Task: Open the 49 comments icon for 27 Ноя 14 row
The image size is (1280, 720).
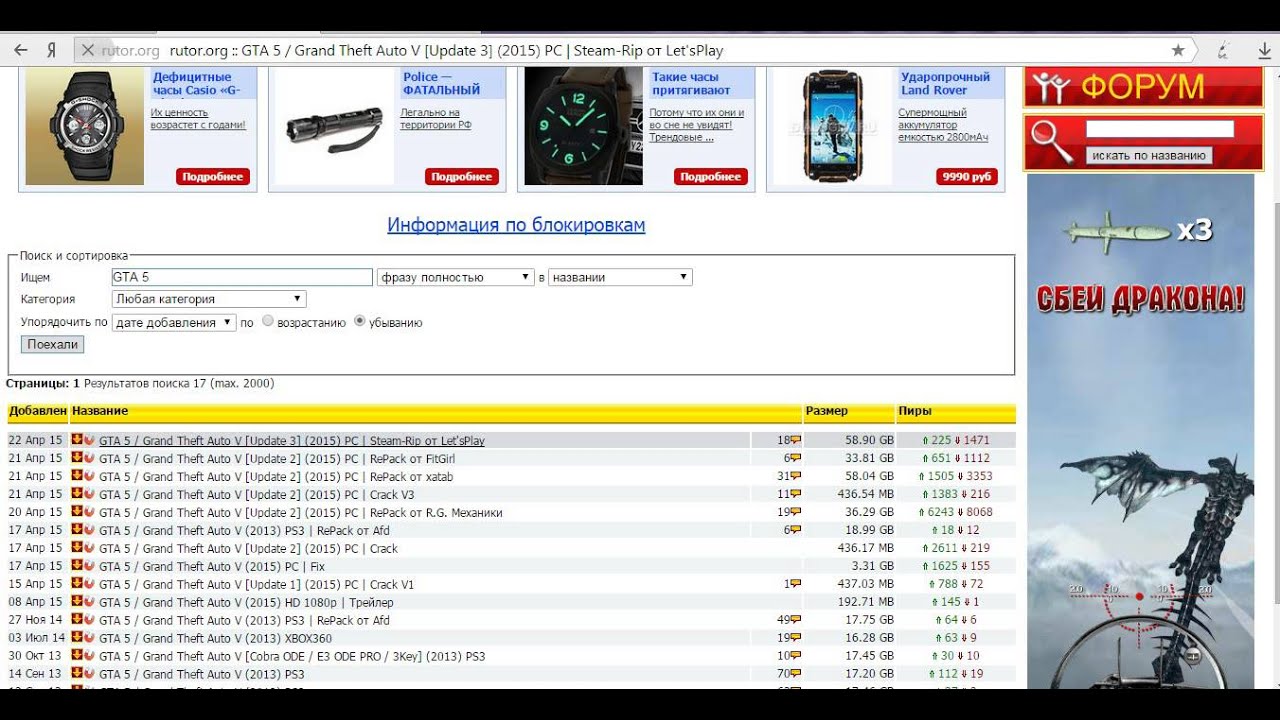Action: tap(795, 621)
